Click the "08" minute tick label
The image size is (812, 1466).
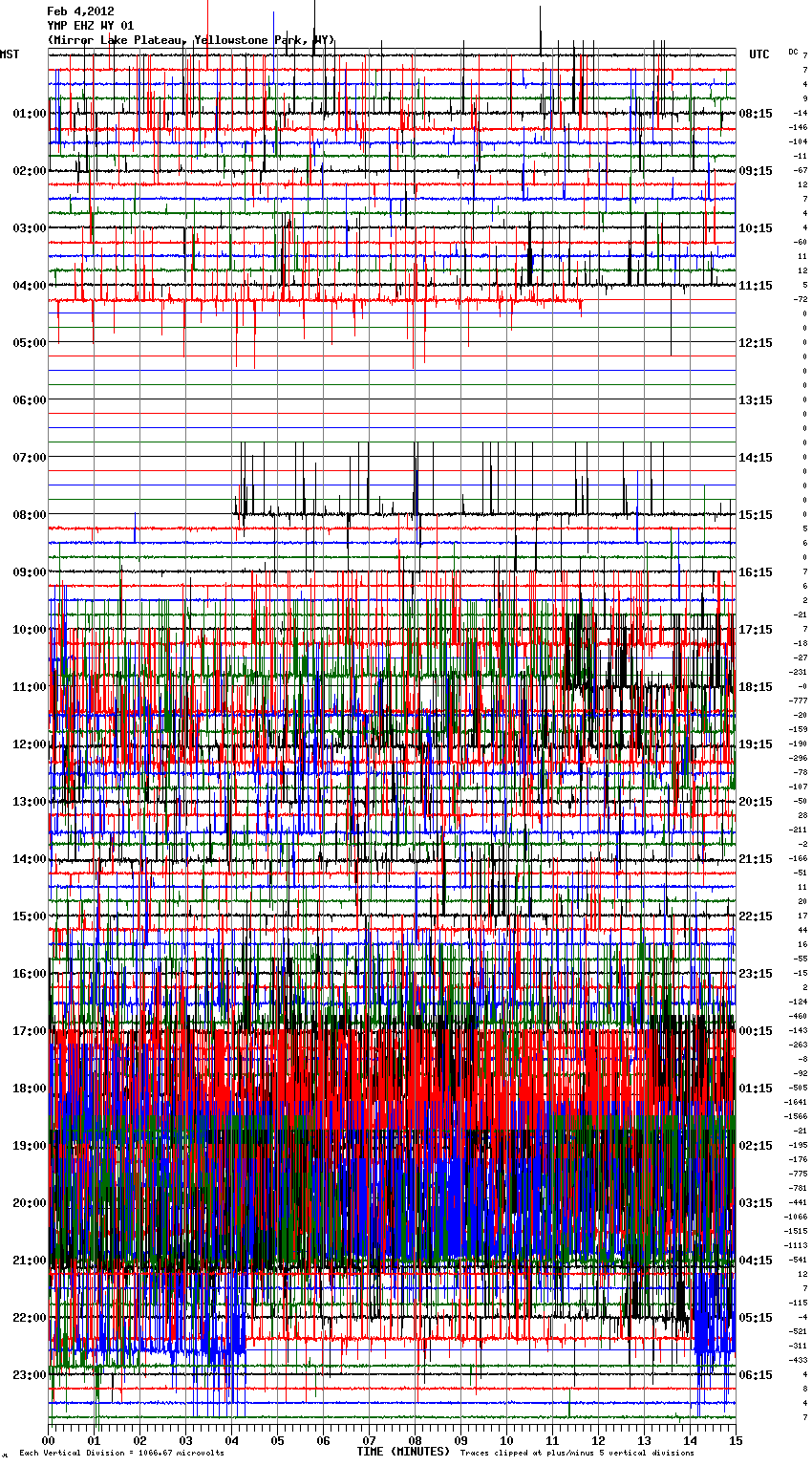(416, 1440)
